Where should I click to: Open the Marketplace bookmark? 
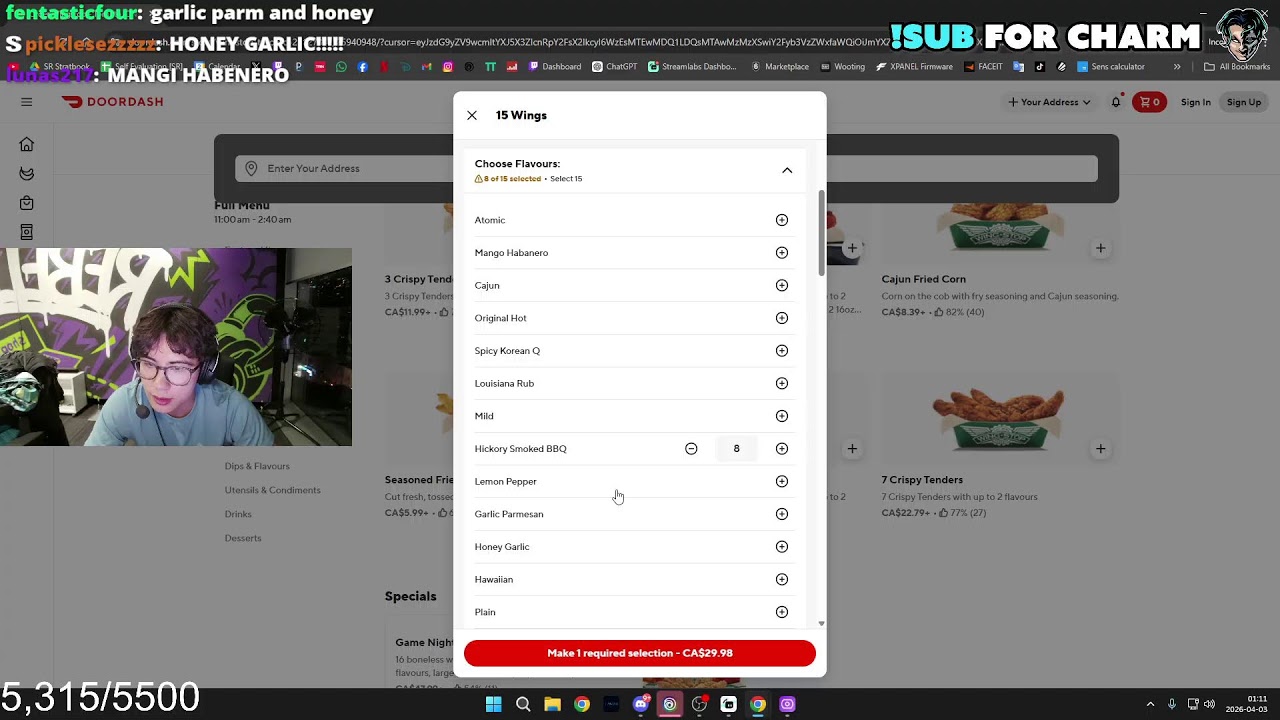coord(779,67)
